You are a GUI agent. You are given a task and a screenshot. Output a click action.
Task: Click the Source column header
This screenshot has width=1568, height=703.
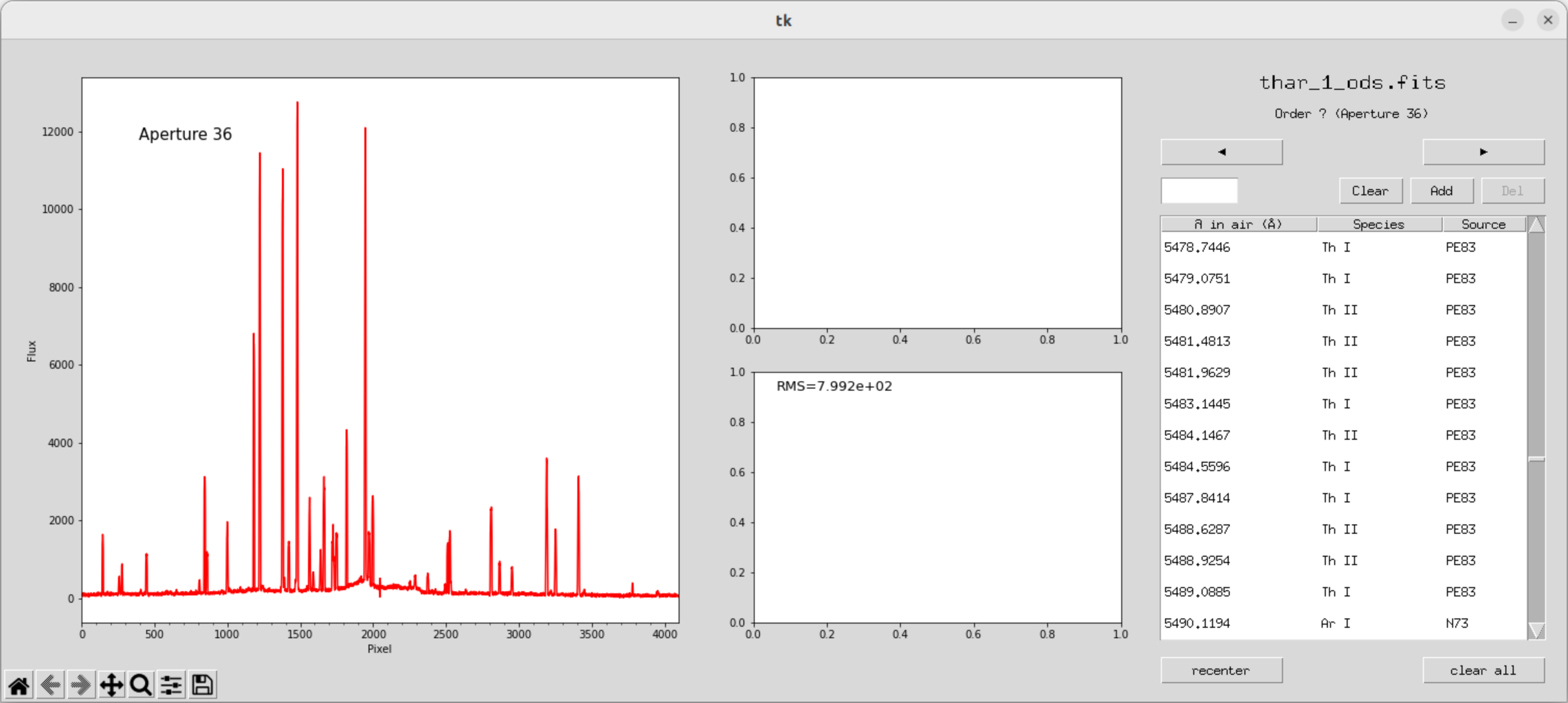(x=1483, y=225)
